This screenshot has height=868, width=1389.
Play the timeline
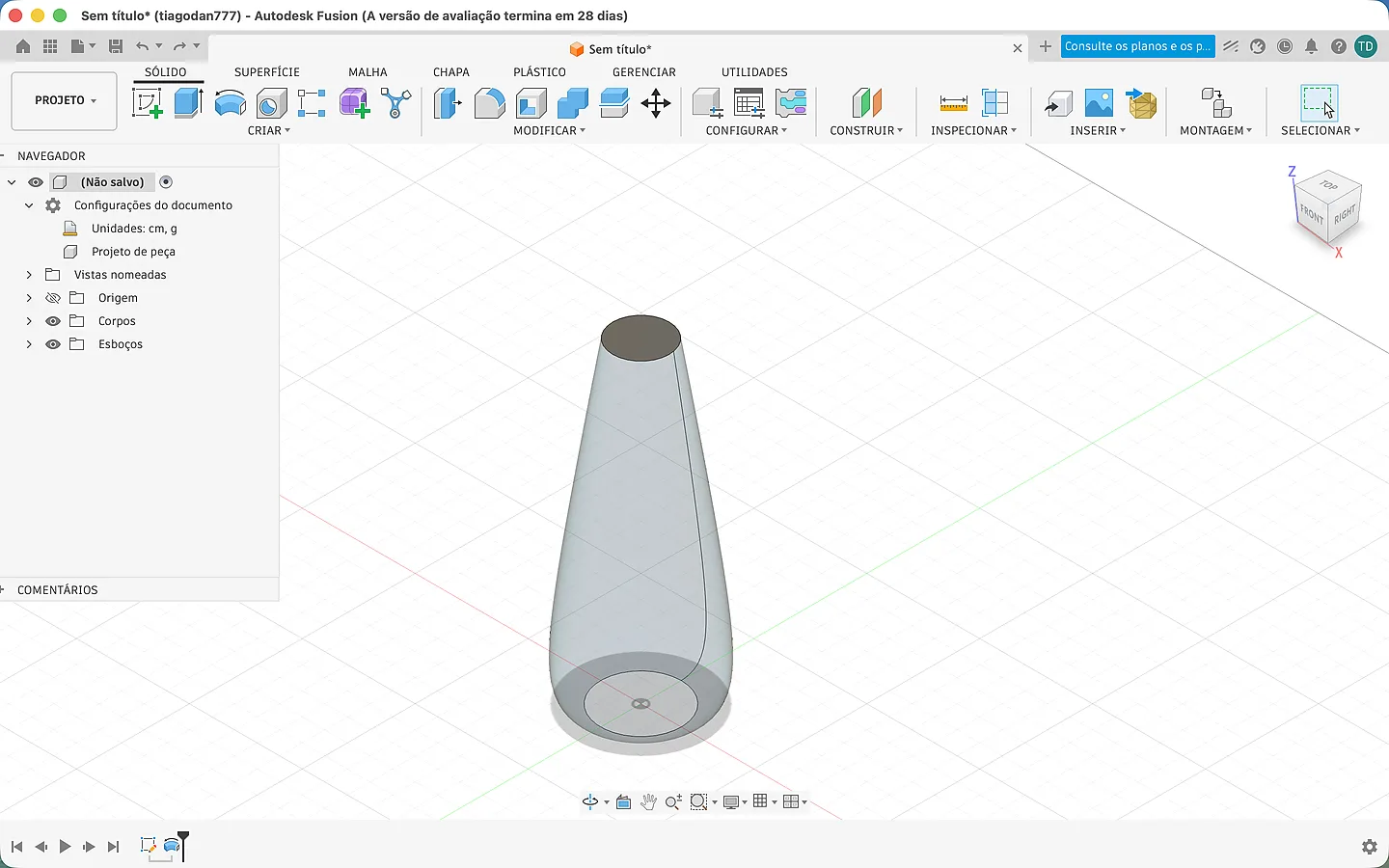pyautogui.click(x=65, y=847)
